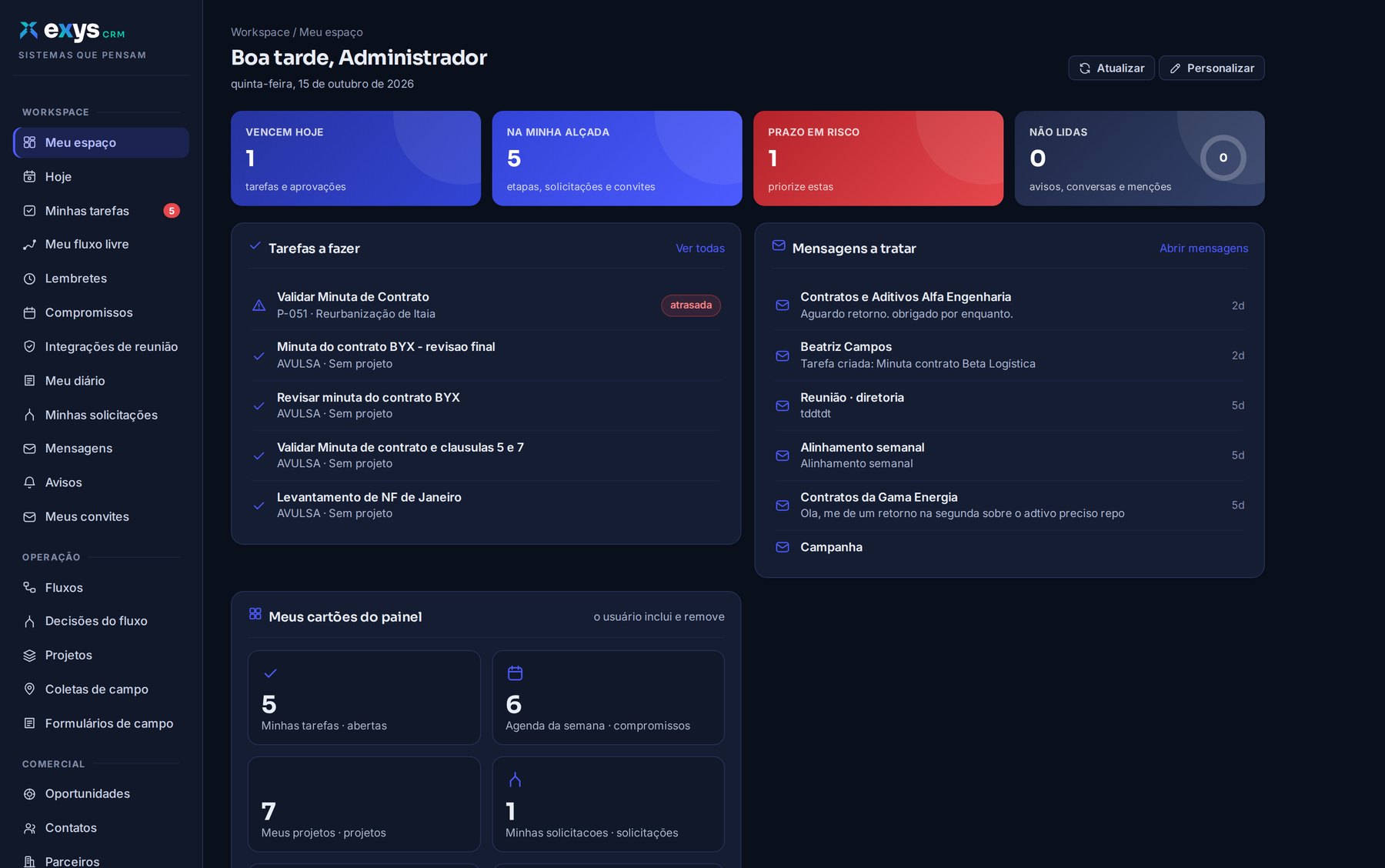Open Mensagens in the sidebar
1385x868 pixels.
101,449
